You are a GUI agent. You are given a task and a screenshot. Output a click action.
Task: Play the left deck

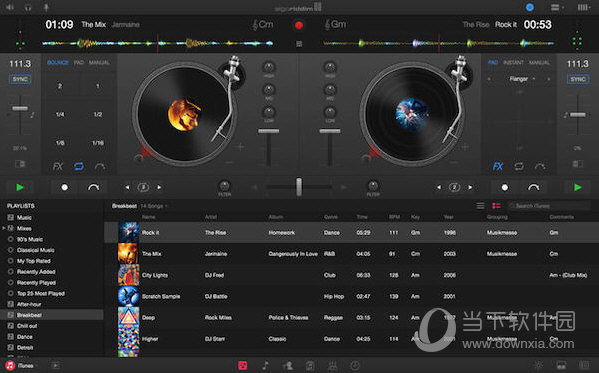click(x=20, y=187)
